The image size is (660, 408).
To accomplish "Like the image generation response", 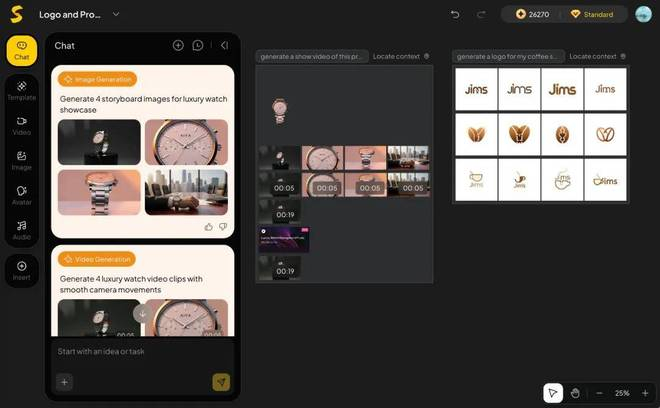I will [x=208, y=227].
